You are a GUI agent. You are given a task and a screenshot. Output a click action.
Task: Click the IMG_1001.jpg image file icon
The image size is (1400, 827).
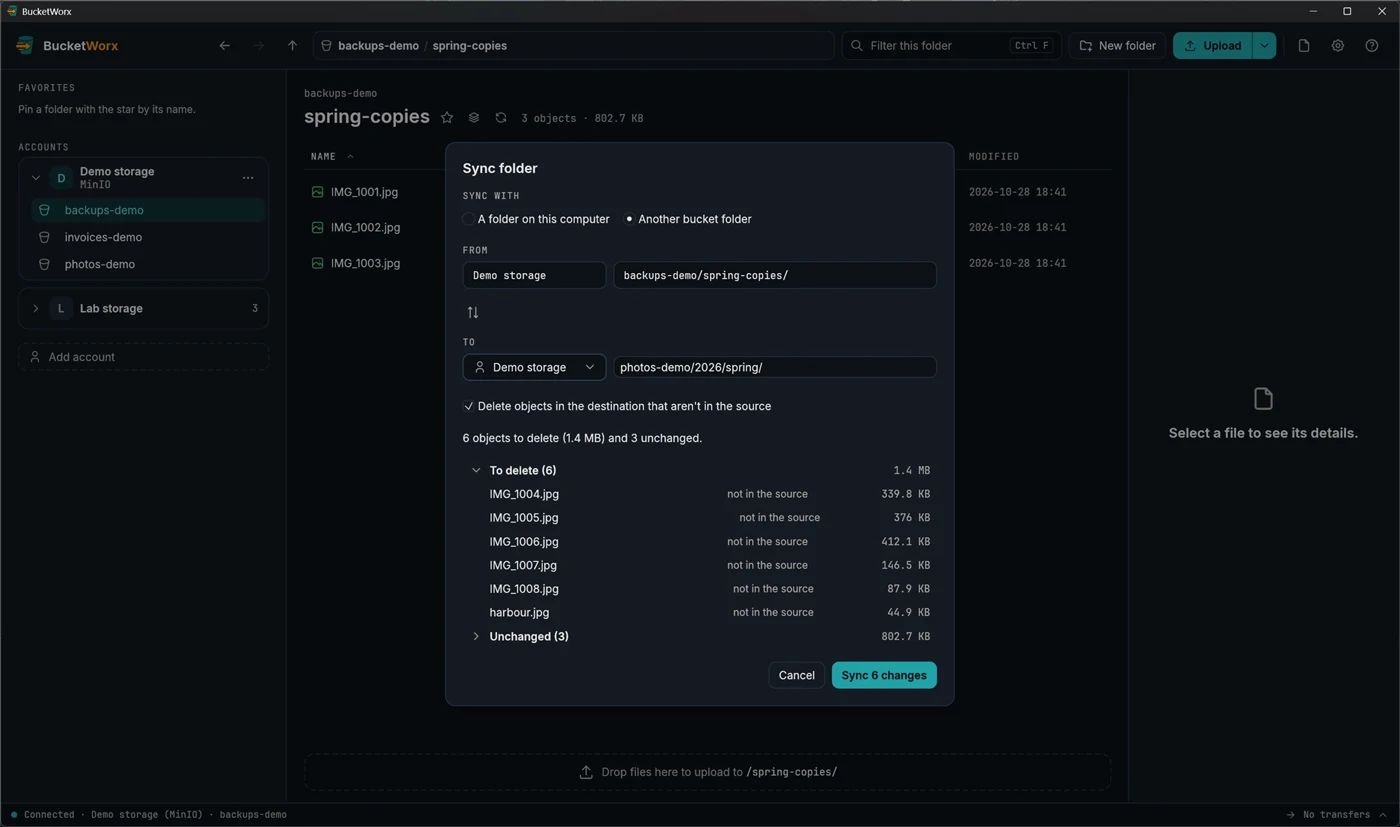tap(317, 192)
